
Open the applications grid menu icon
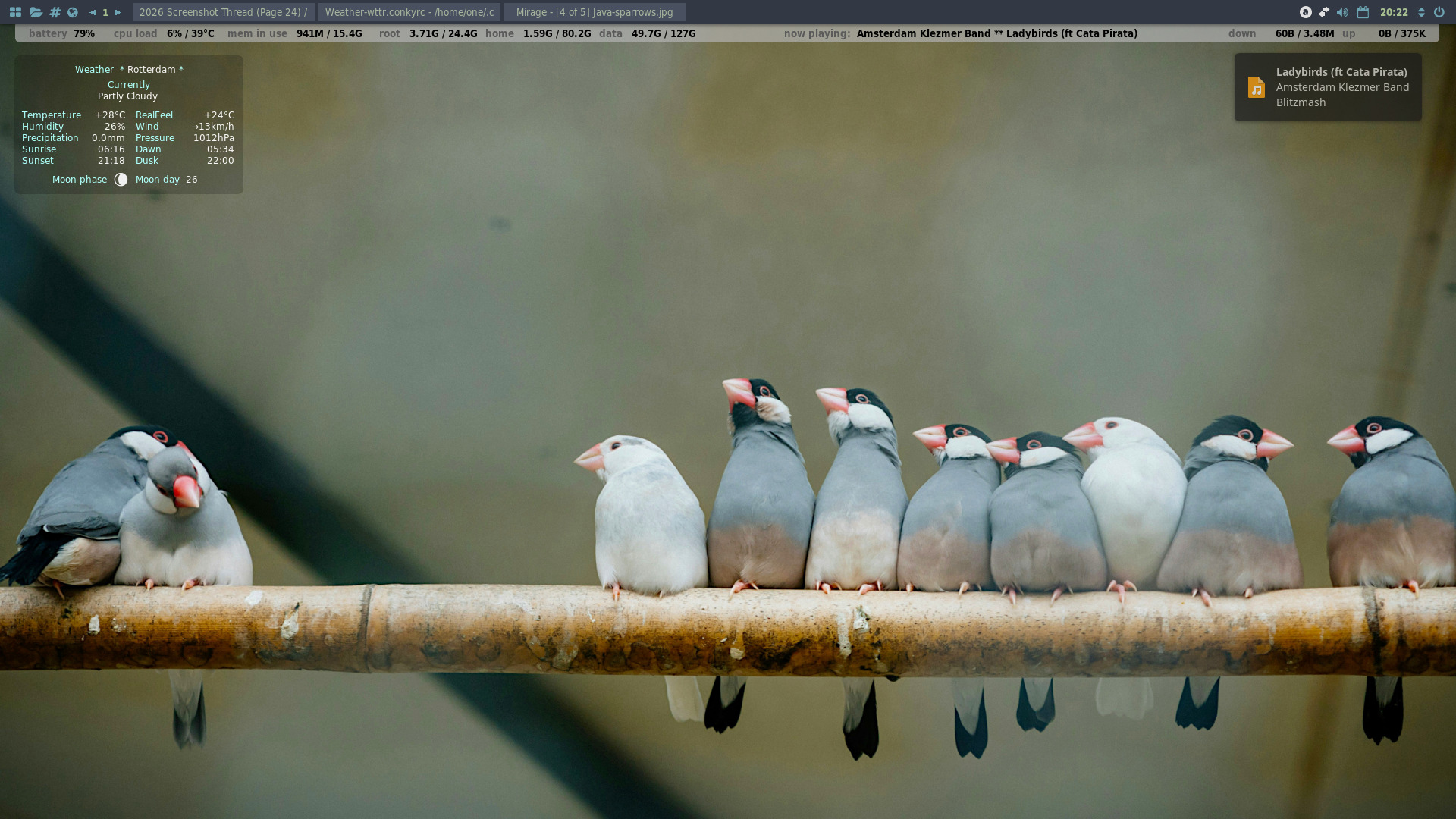15,12
